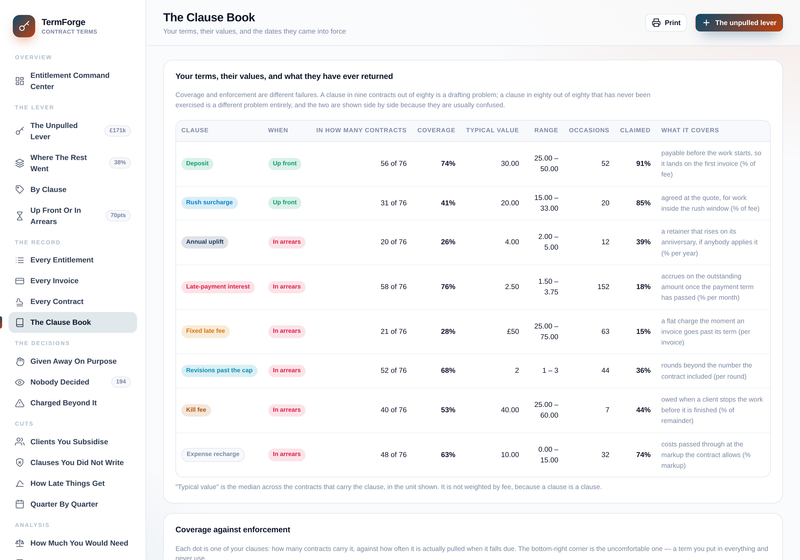This screenshot has height=560, width=800.
Task: Click the shield icon beside Clauses You Did Not Write
Action: click(x=19, y=463)
